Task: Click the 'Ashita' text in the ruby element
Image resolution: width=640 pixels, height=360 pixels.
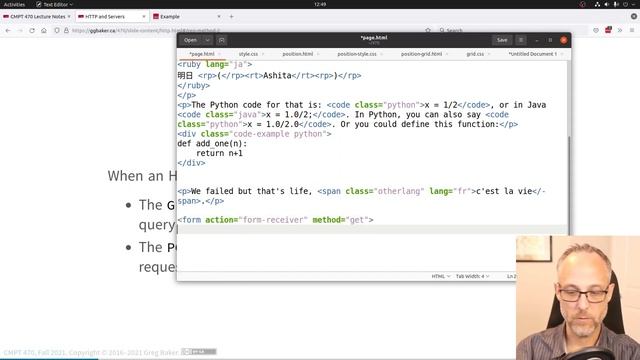Action: pyautogui.click(x=277, y=76)
